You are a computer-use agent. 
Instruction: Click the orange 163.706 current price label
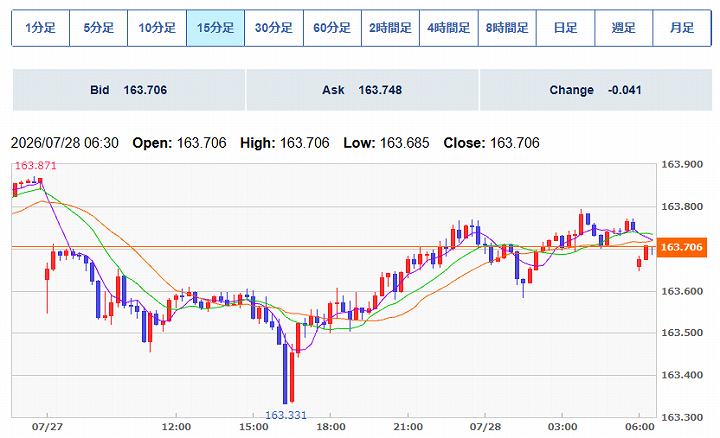682,247
